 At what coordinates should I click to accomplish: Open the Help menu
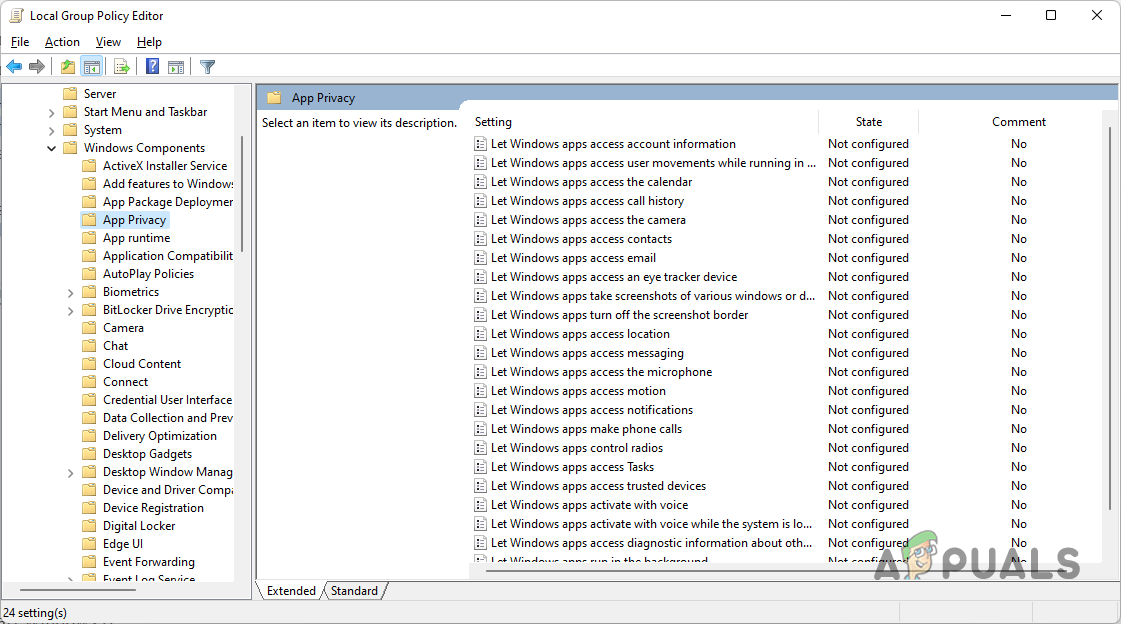[x=149, y=42]
